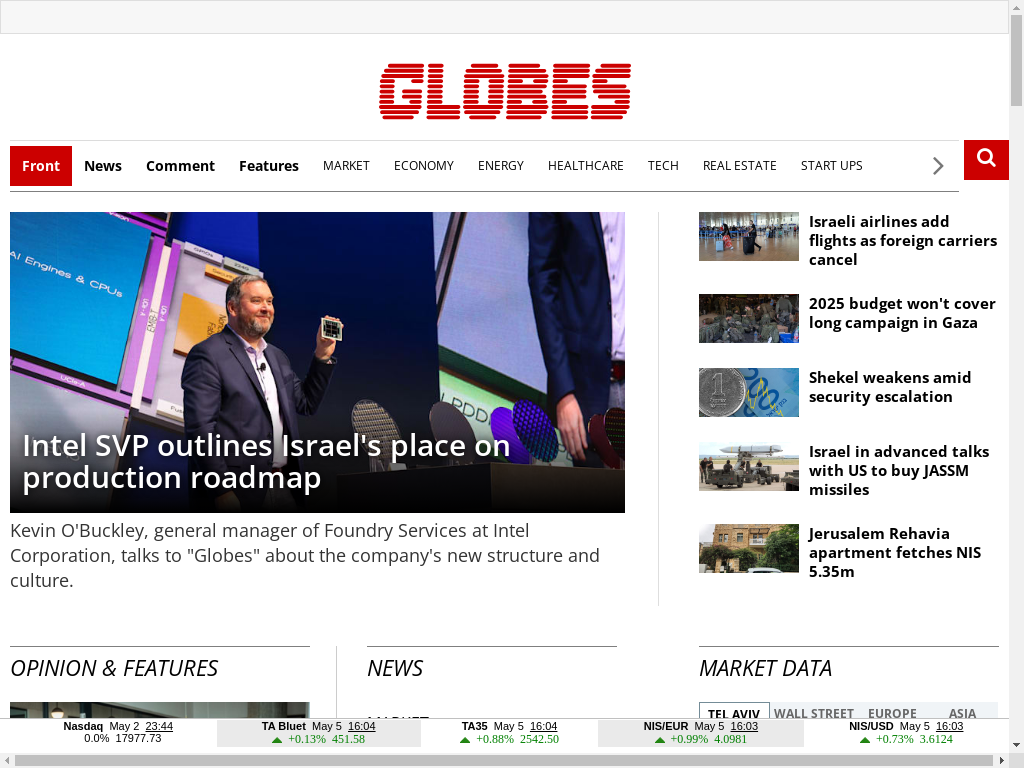Read the JASSM missiles talks article
Viewport: 1024px width, 768px height.
[x=899, y=470]
